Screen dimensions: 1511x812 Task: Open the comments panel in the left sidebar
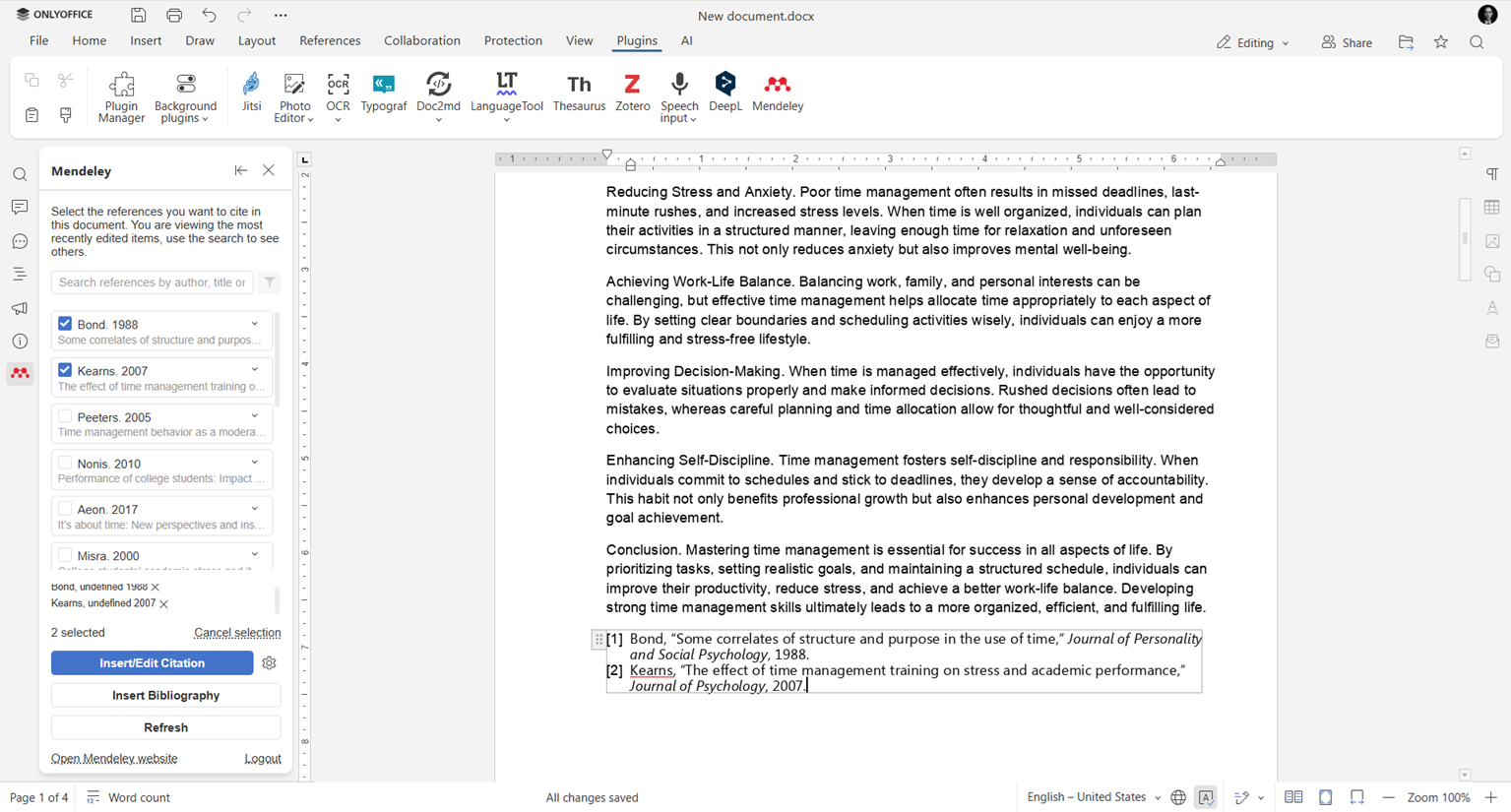pyautogui.click(x=20, y=208)
